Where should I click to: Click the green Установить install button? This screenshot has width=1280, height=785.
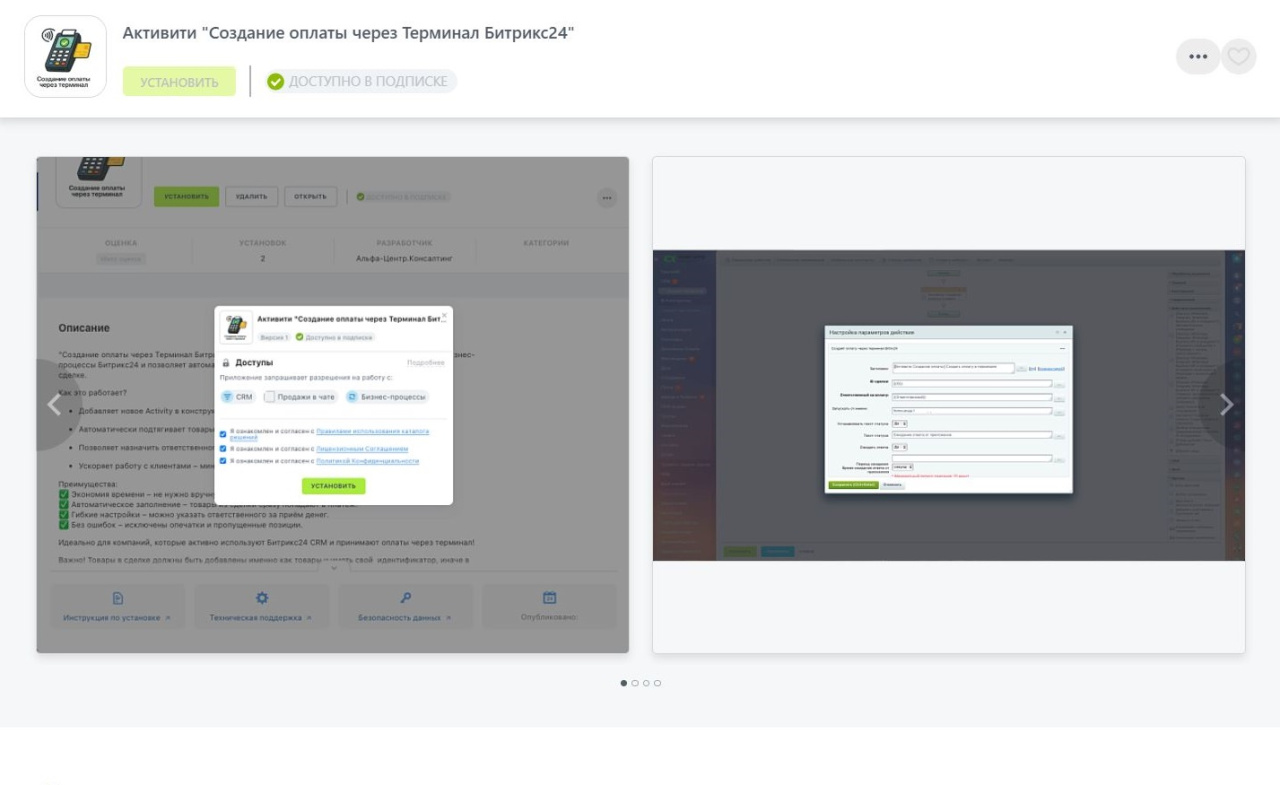pos(179,81)
